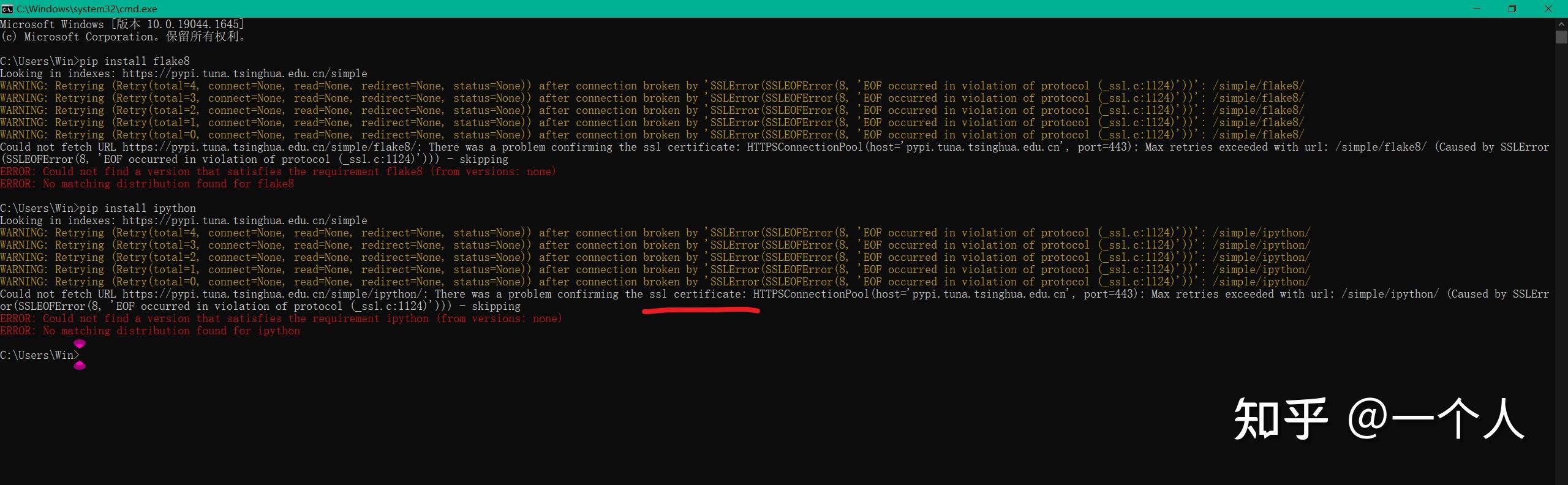Viewport: 1568px width, 485px height.
Task: Restore down the cmd.exe window
Action: pyautogui.click(x=1512, y=9)
